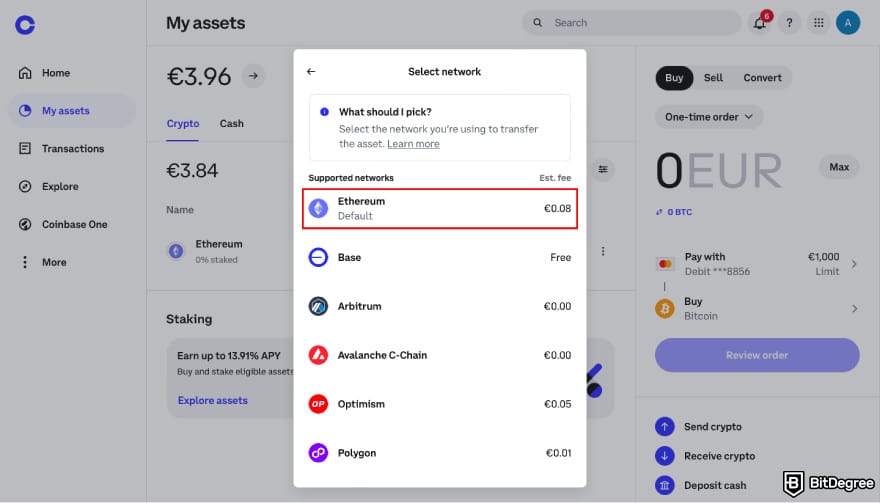
Task: Click the Polygon logo icon
Action: [318, 452]
